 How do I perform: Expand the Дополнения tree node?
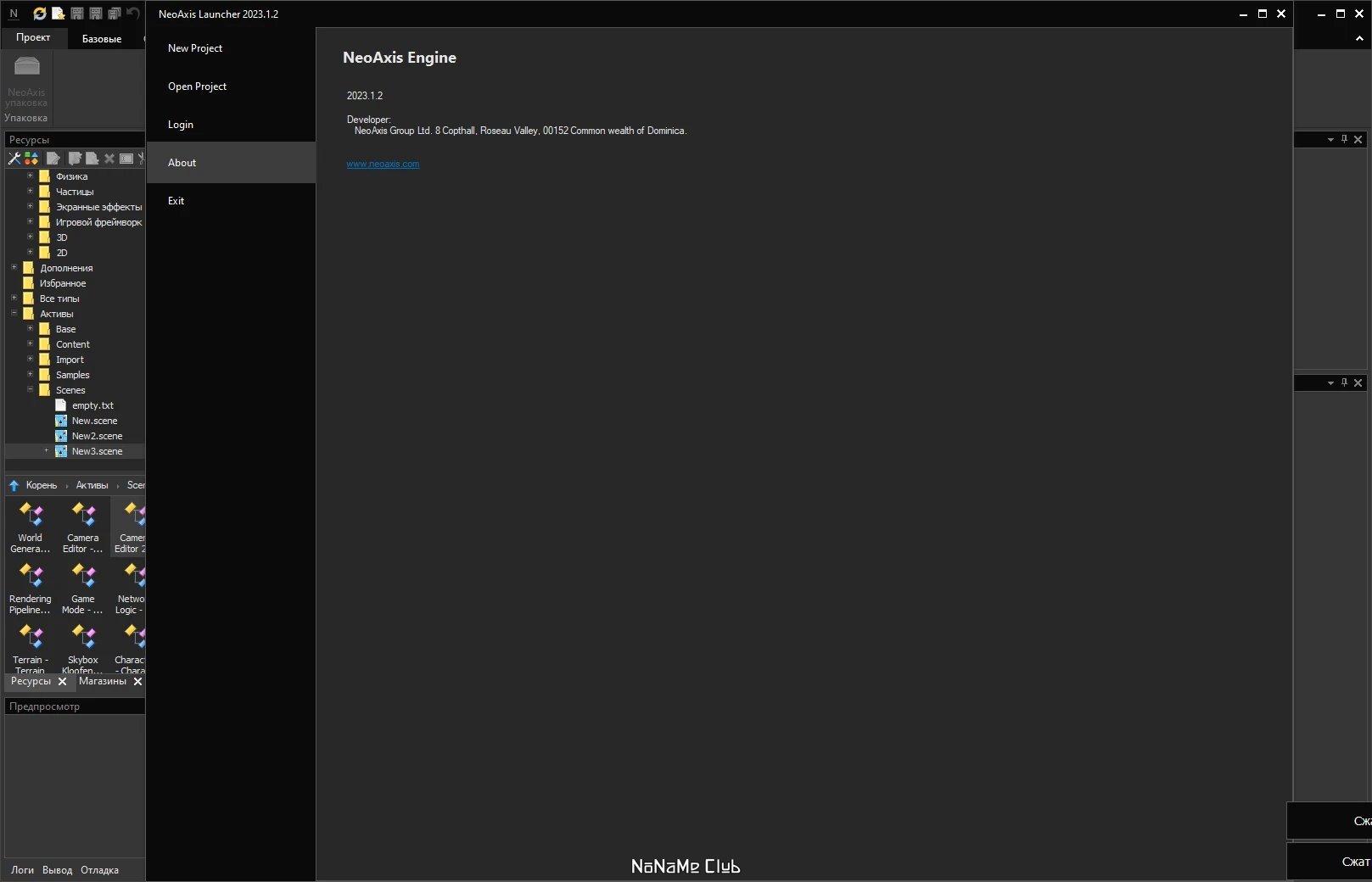(14, 268)
